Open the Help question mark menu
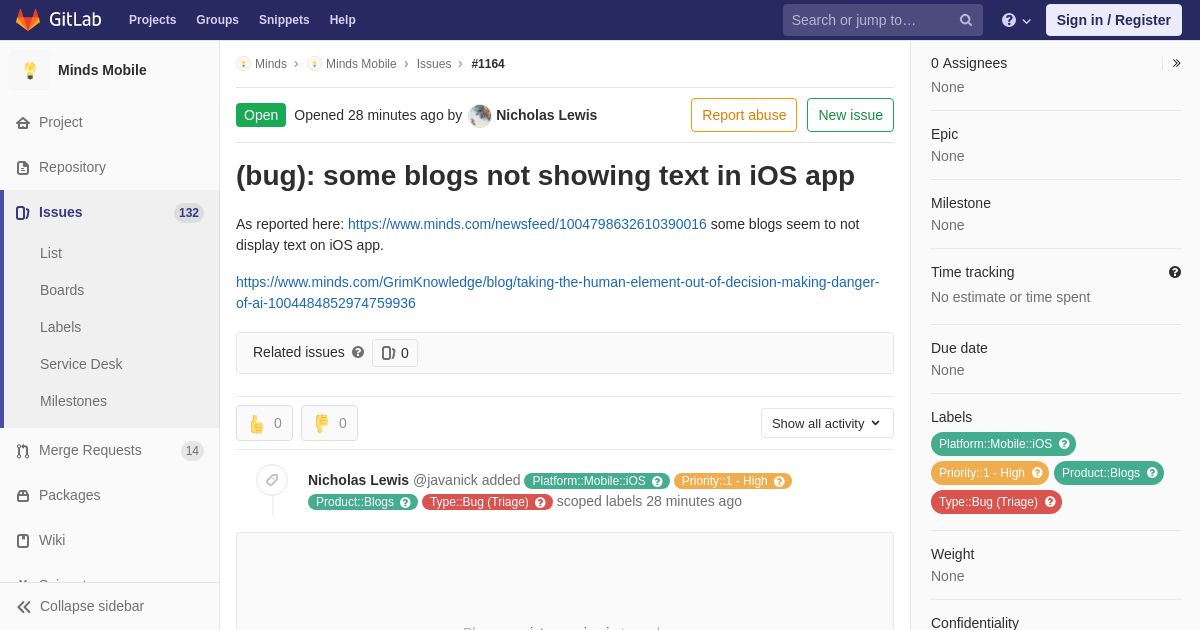1200x630 pixels. pos(1016,20)
